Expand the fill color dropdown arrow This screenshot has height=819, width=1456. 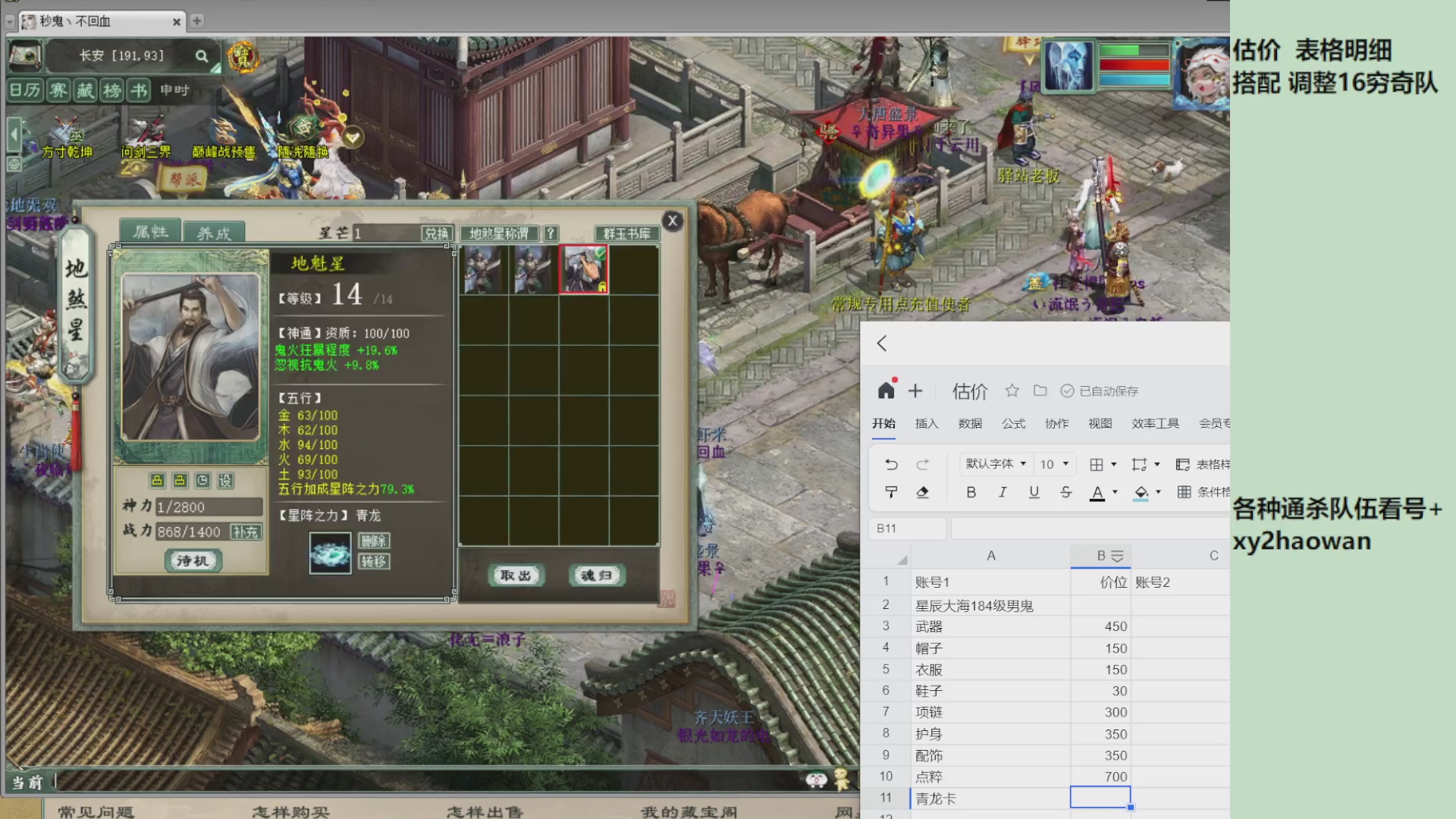pyautogui.click(x=1159, y=492)
